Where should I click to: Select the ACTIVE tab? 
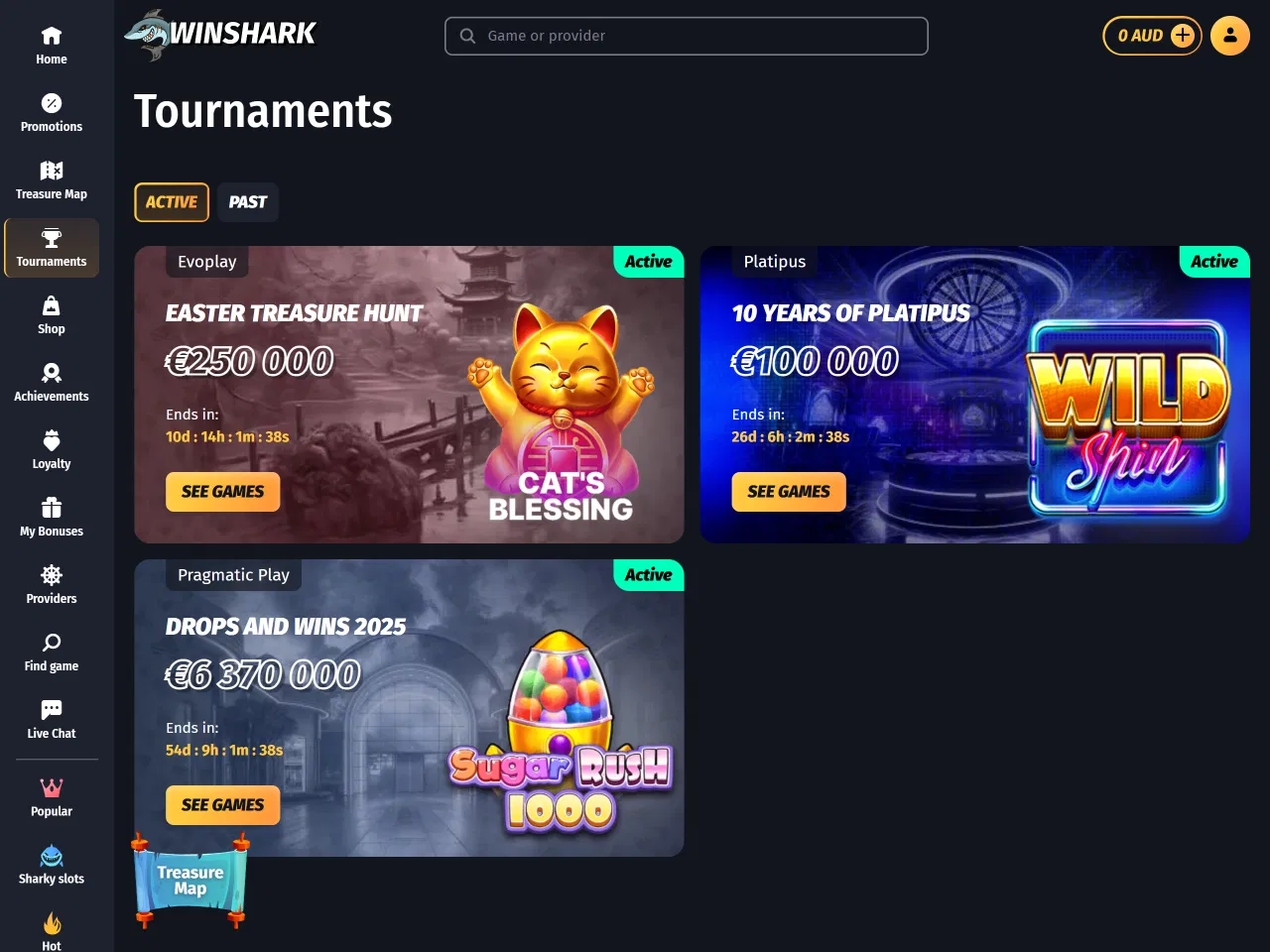tap(172, 202)
